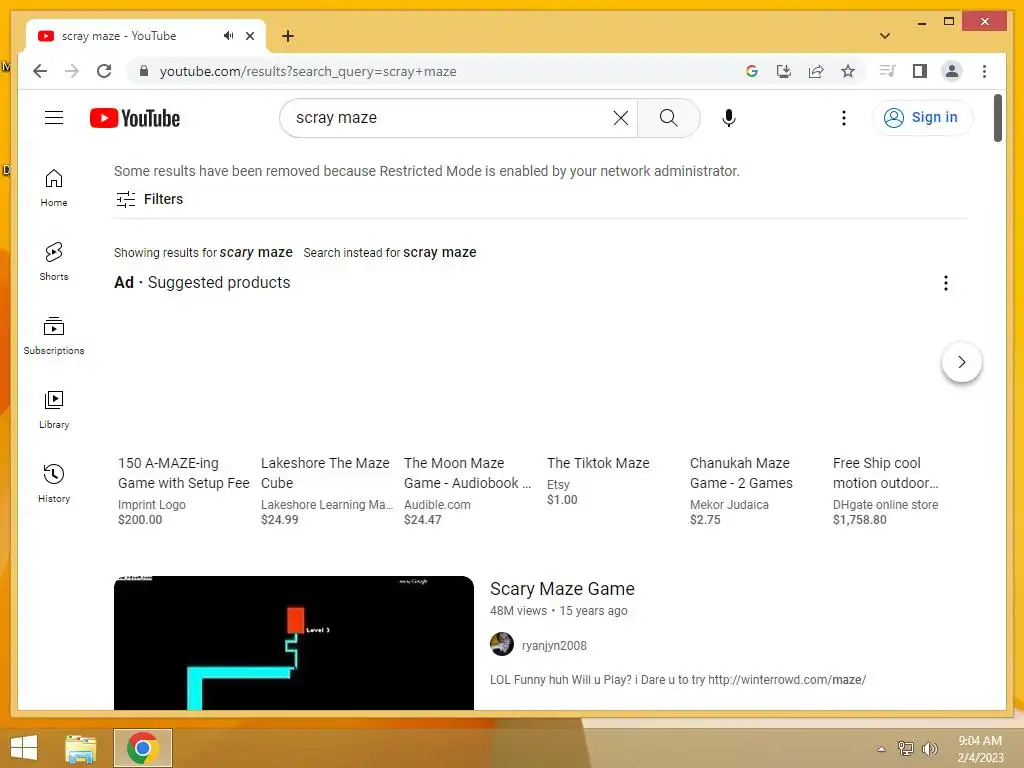Screen dimensions: 1024x768
Task: Click ryanjyn2008 channel avatar
Action: click(502, 644)
